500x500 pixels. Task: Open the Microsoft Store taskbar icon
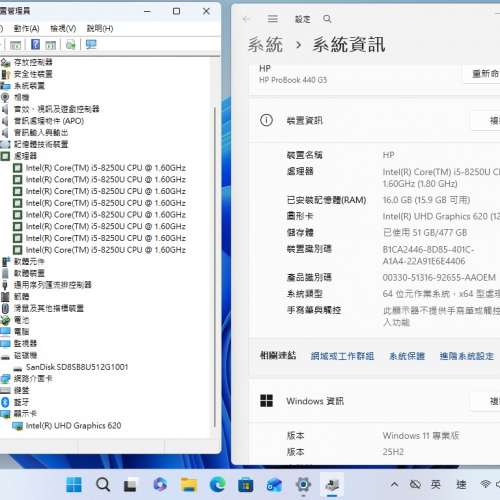(246, 484)
